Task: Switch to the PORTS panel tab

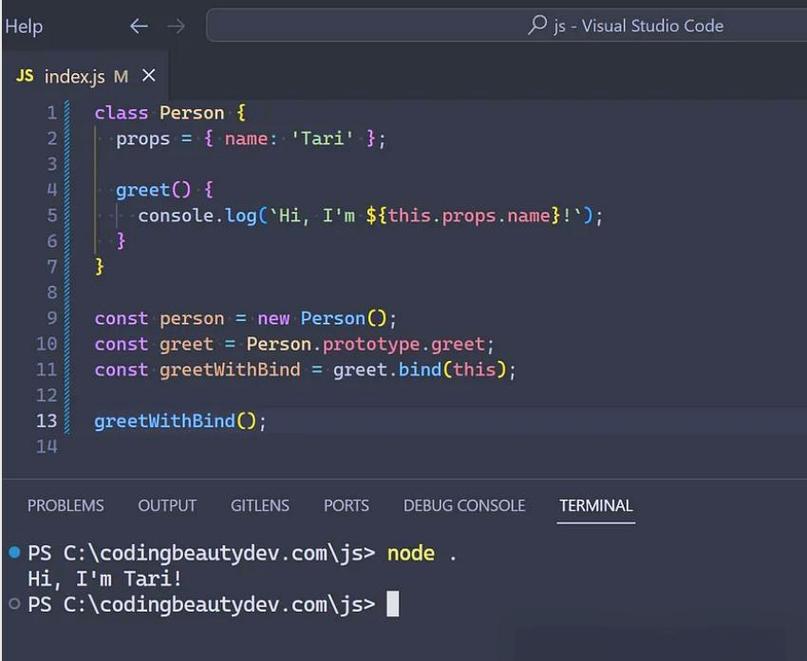Action: (346, 505)
